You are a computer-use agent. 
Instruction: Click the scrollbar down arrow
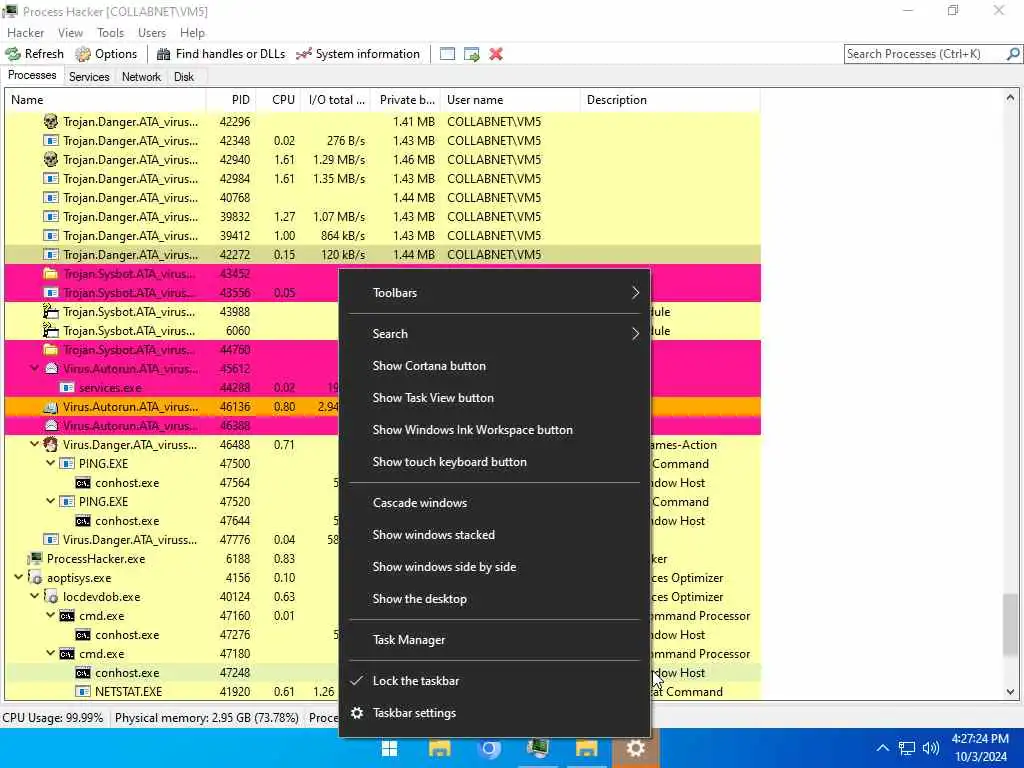[1010, 692]
